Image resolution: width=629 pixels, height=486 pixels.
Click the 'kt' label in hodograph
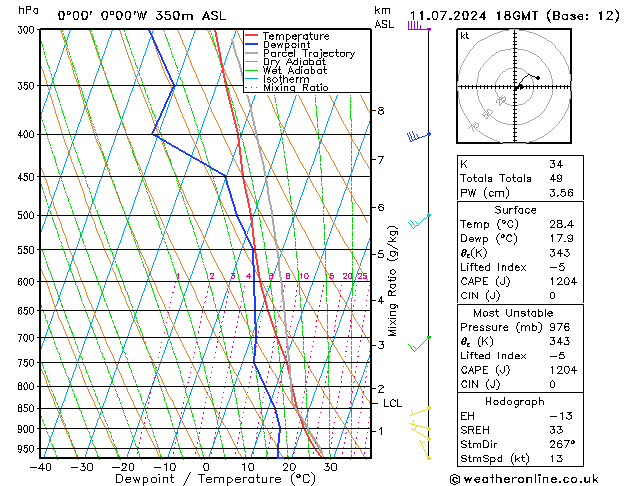pos(465,36)
